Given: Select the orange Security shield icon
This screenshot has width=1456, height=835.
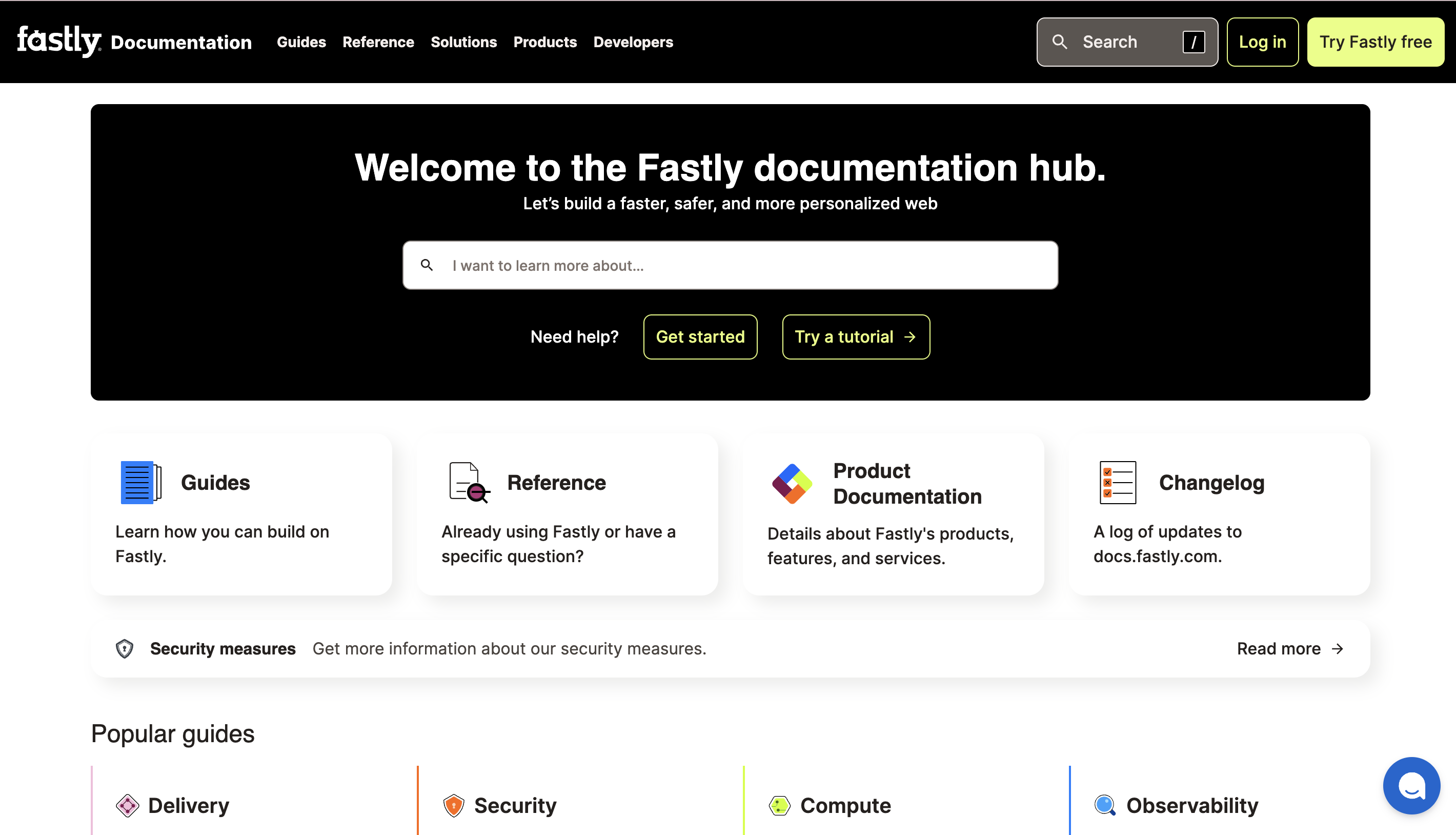Looking at the screenshot, I should (452, 805).
